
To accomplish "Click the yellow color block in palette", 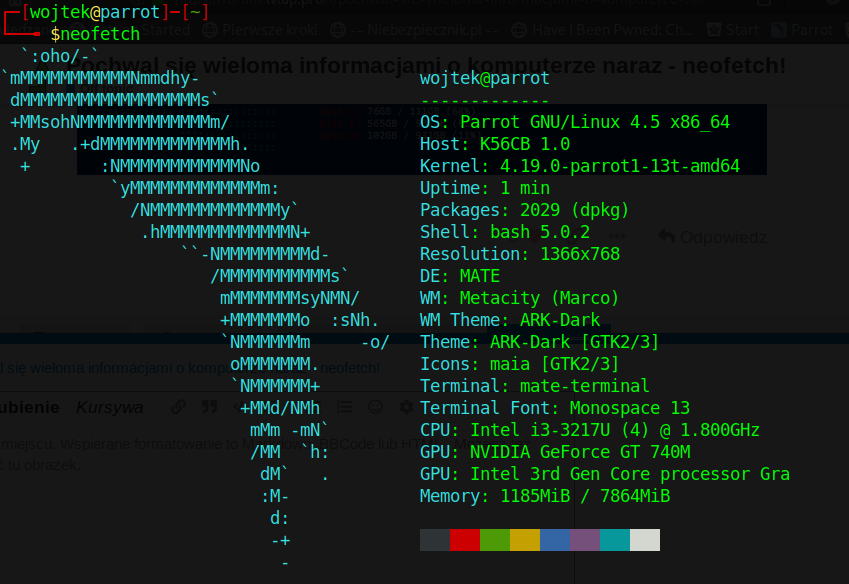I will (x=525, y=540).
